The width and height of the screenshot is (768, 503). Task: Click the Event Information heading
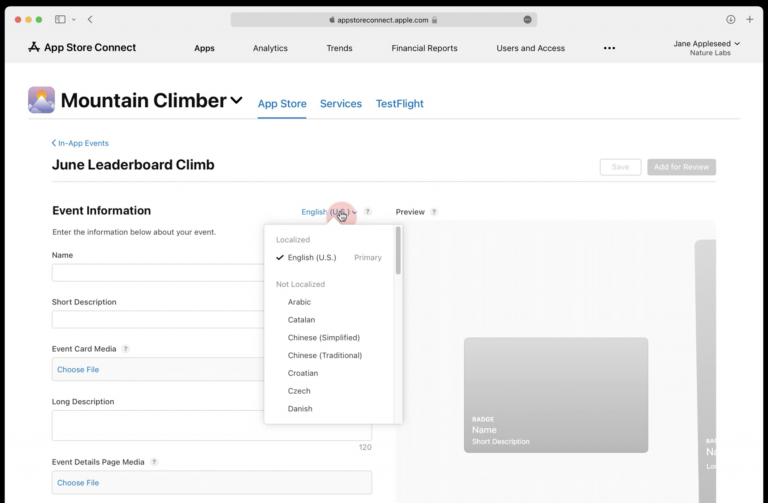(101, 211)
